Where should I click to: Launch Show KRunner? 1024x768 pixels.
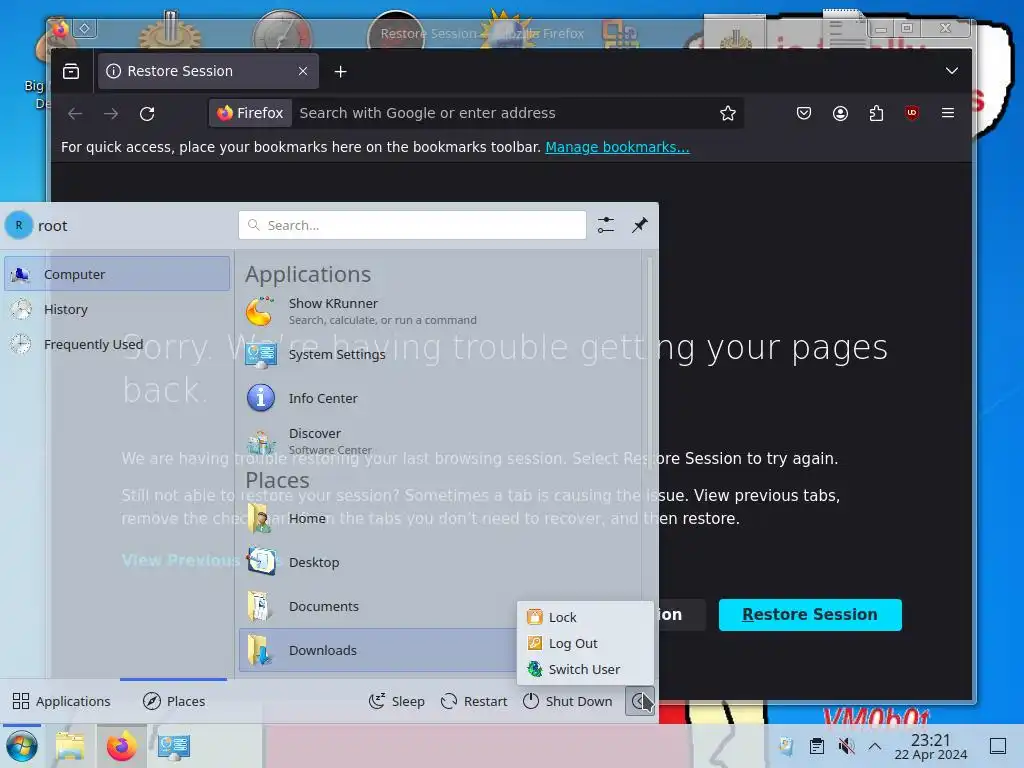coord(441,311)
